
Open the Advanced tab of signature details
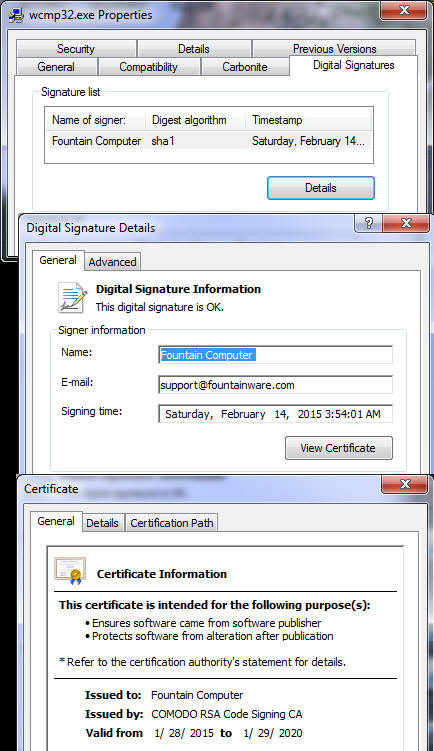click(x=112, y=262)
